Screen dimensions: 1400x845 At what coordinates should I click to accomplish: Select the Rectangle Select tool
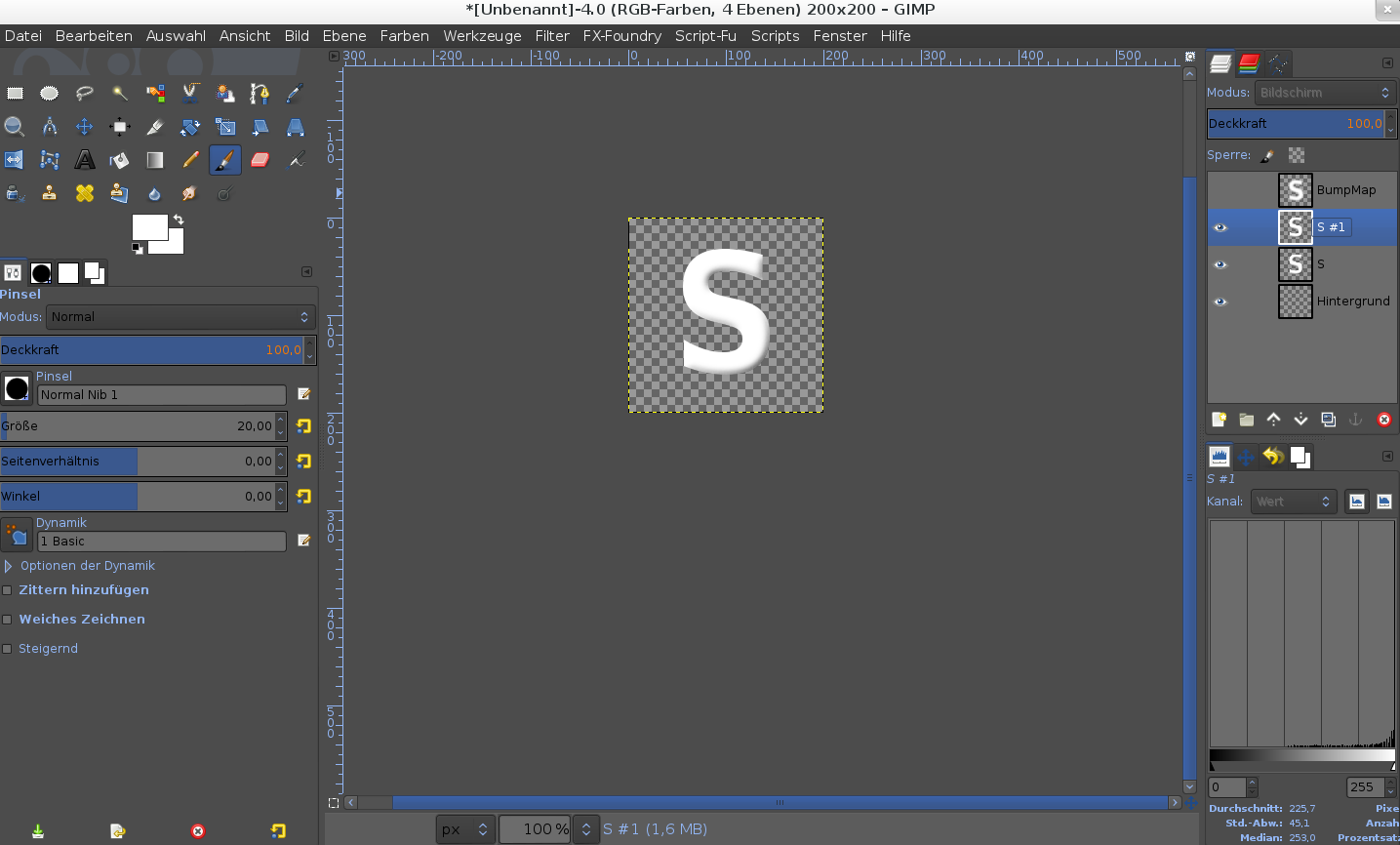[x=15, y=94]
